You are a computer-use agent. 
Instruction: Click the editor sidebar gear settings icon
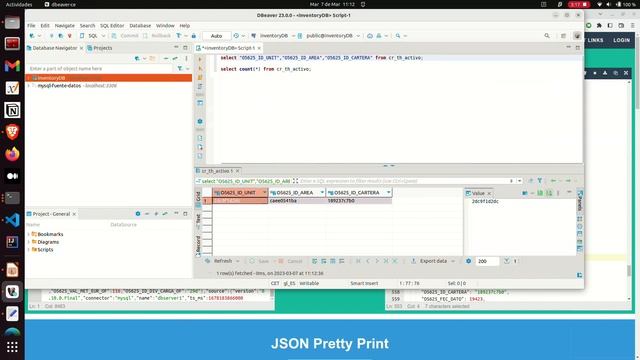[x=200, y=121]
